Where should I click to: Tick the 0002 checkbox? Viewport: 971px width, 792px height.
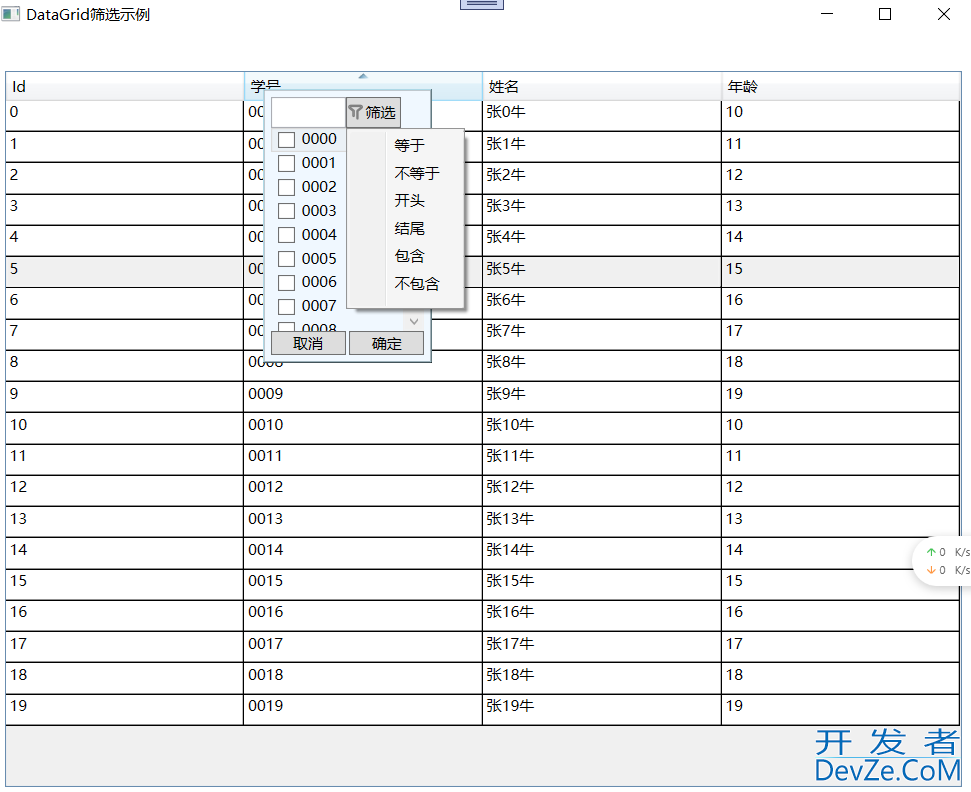(x=286, y=187)
